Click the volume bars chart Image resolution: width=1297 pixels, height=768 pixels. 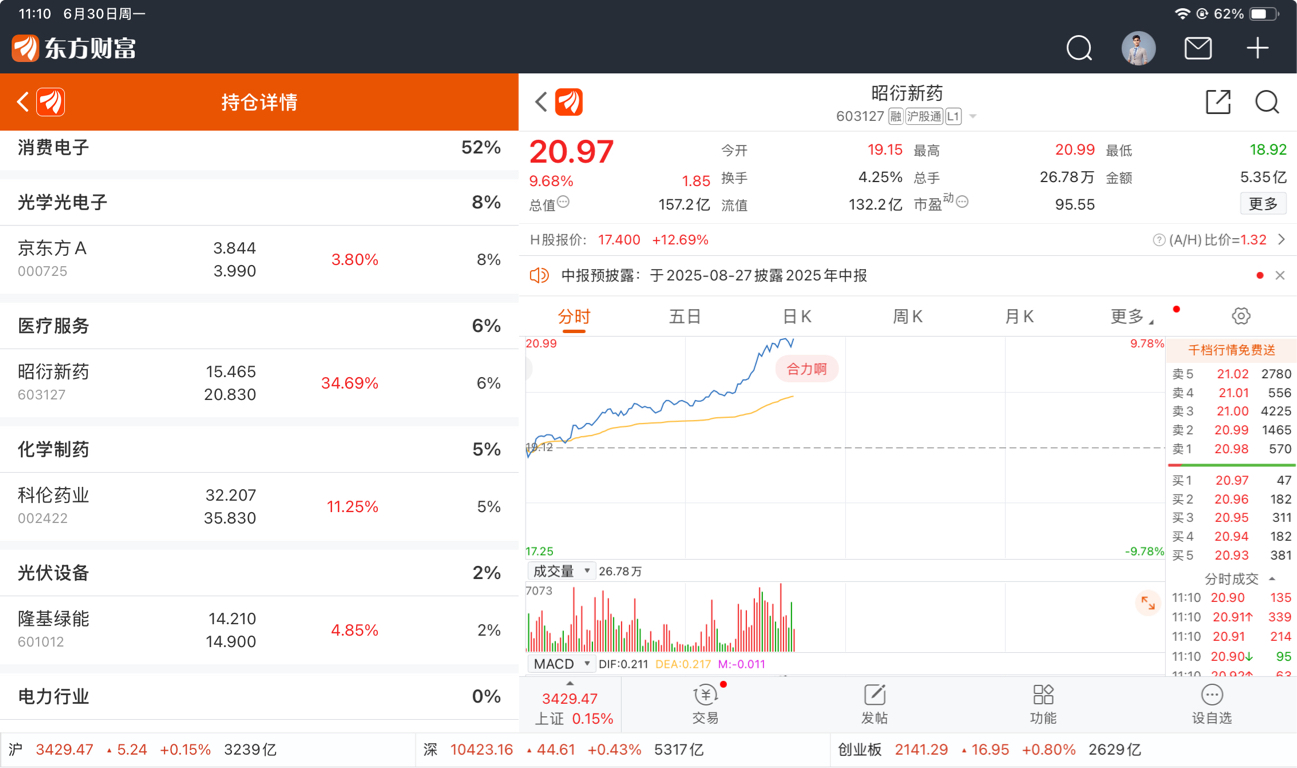coord(845,617)
